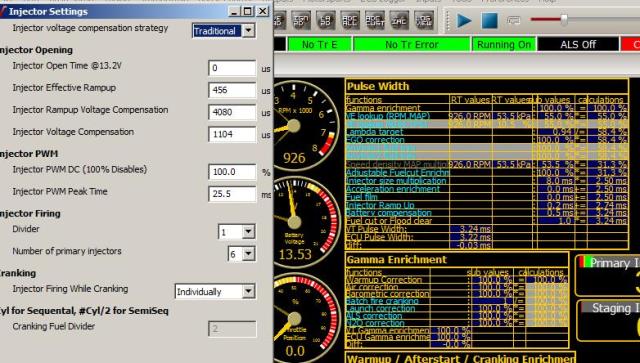Minimize the Injector Settings window
Screen dimensions: 640x363
pyautogui.click(x=234, y=11)
